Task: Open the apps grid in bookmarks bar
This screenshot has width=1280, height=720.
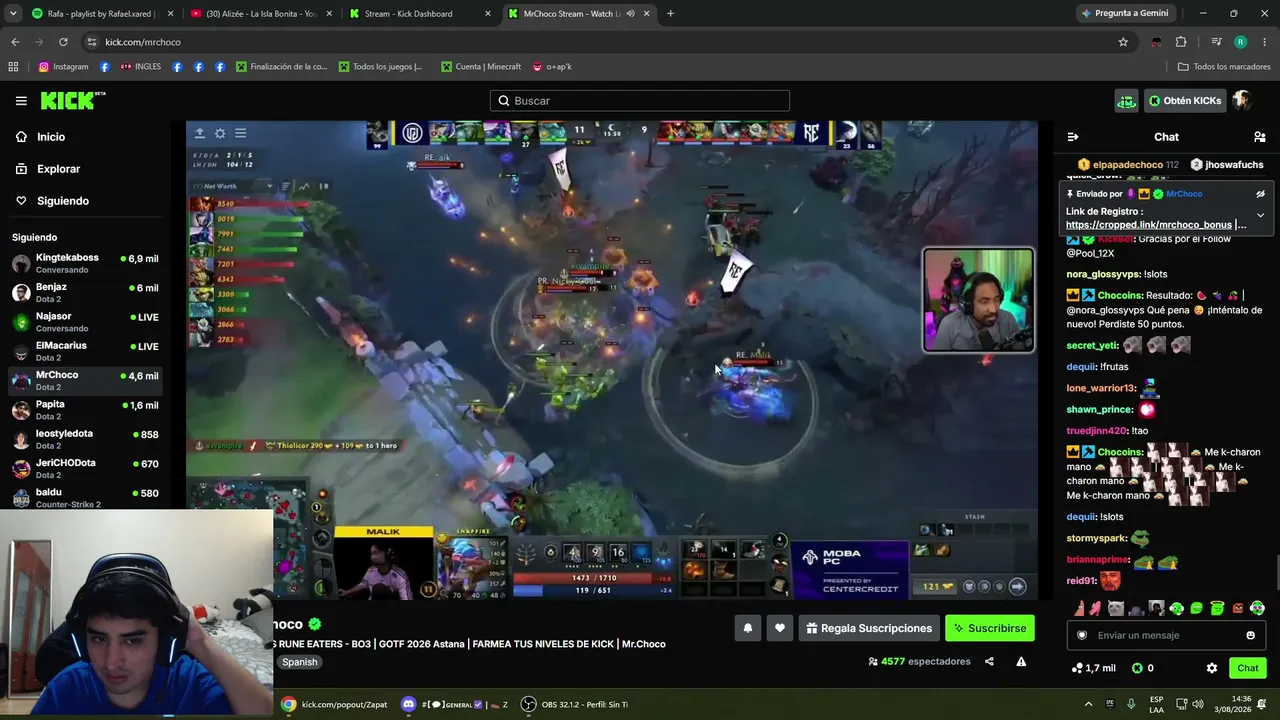Action: [x=13, y=67]
